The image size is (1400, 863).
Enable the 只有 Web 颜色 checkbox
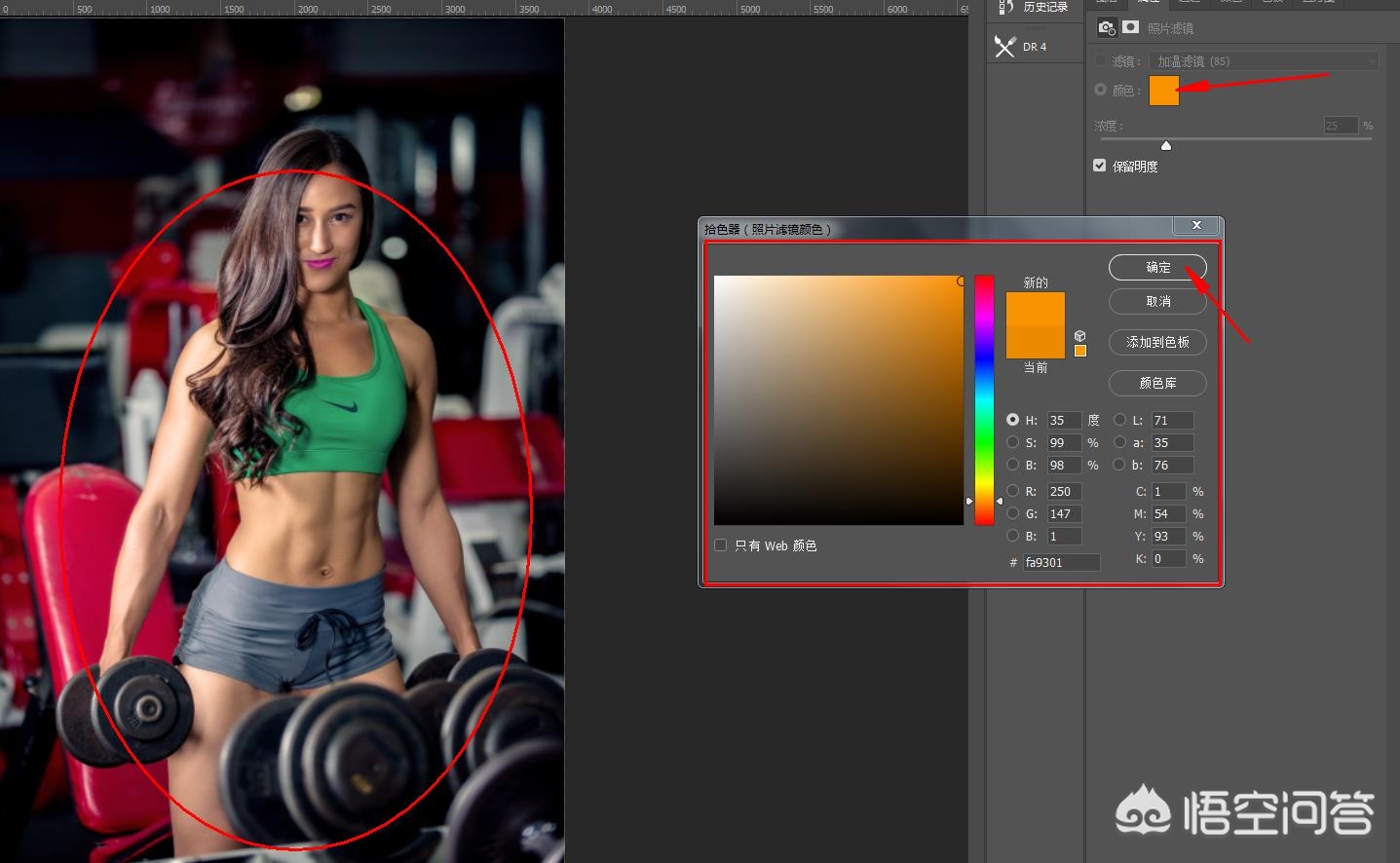point(721,545)
